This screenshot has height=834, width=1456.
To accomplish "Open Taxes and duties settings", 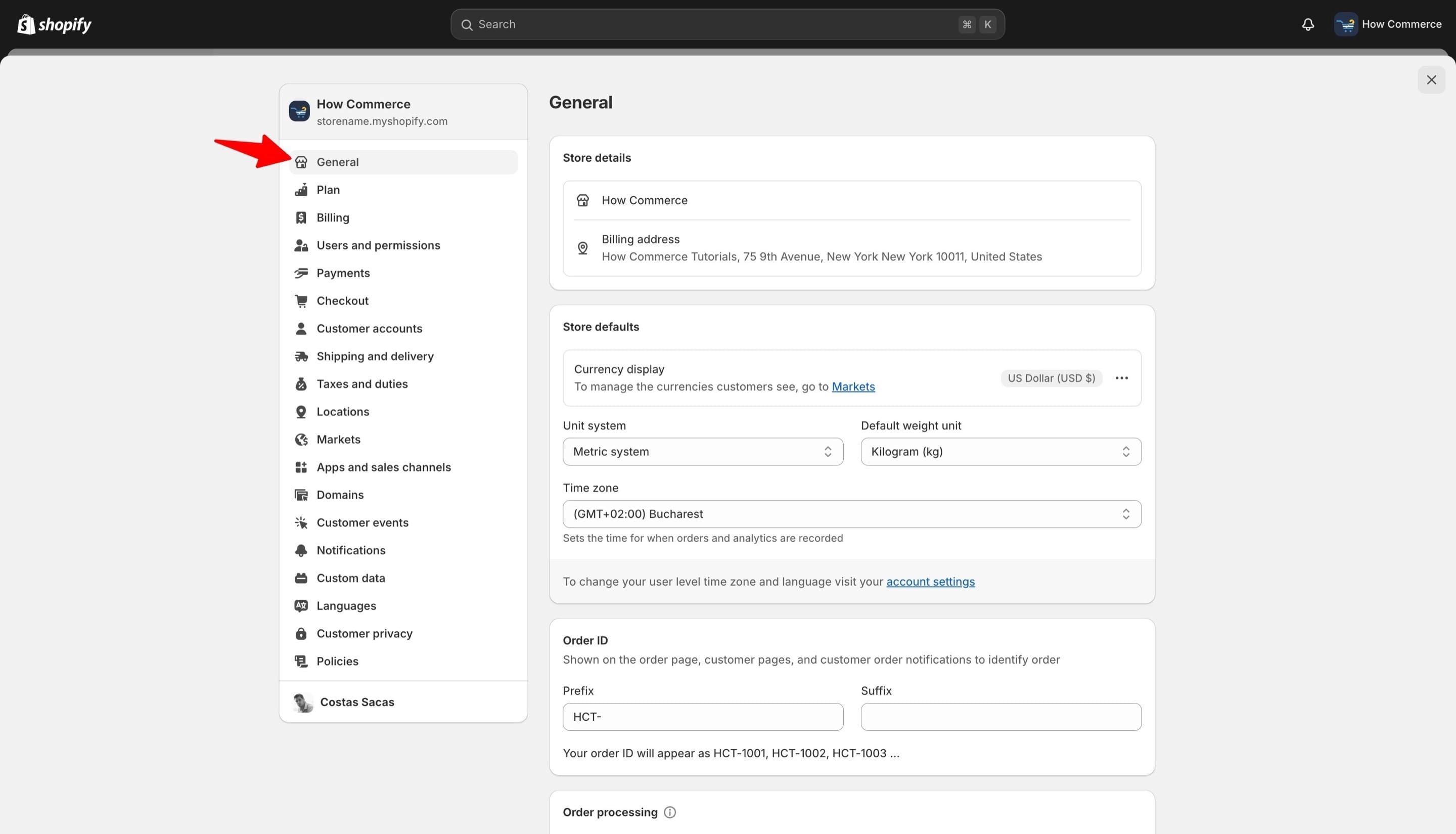I will point(403,384).
